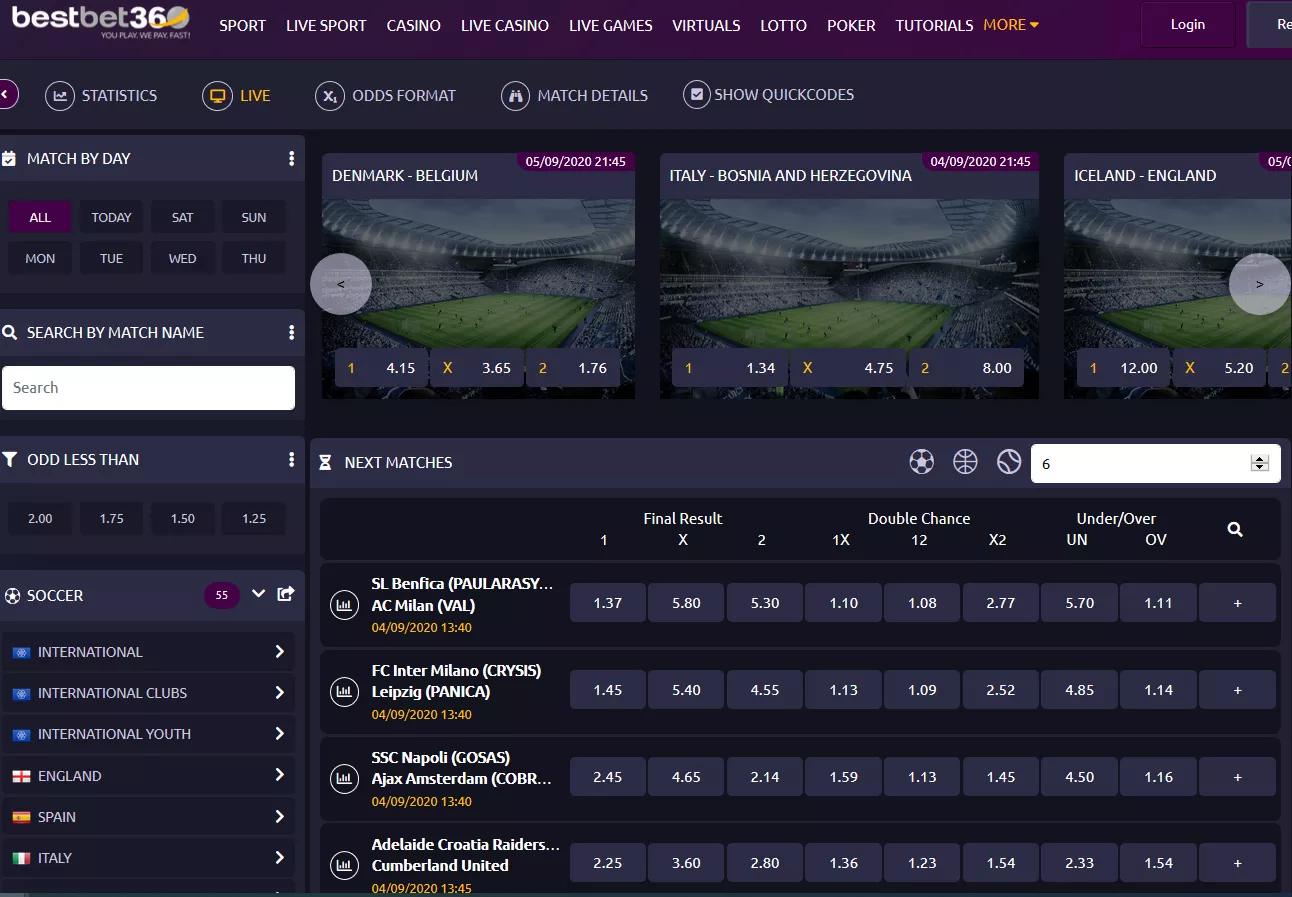Select the Odds Format icon

click(329, 96)
